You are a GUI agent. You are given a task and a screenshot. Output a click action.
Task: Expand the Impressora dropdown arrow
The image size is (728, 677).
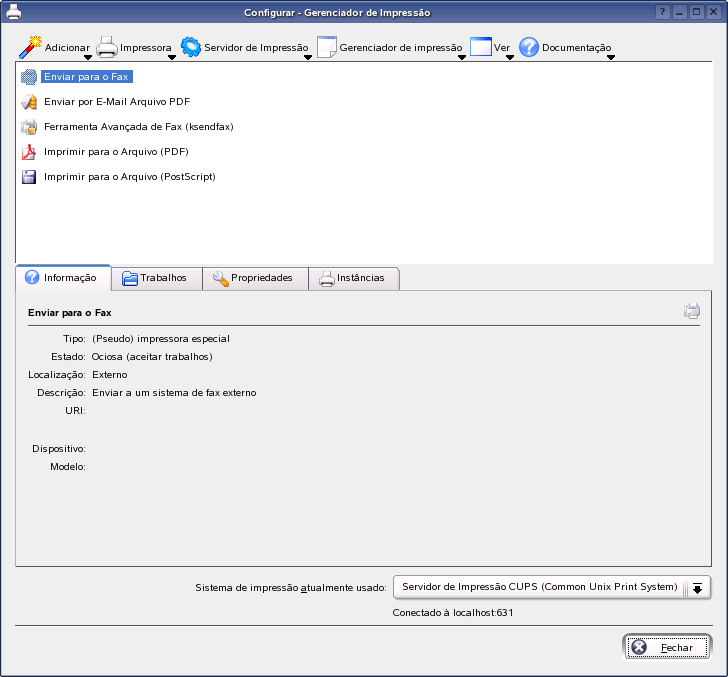point(172,58)
